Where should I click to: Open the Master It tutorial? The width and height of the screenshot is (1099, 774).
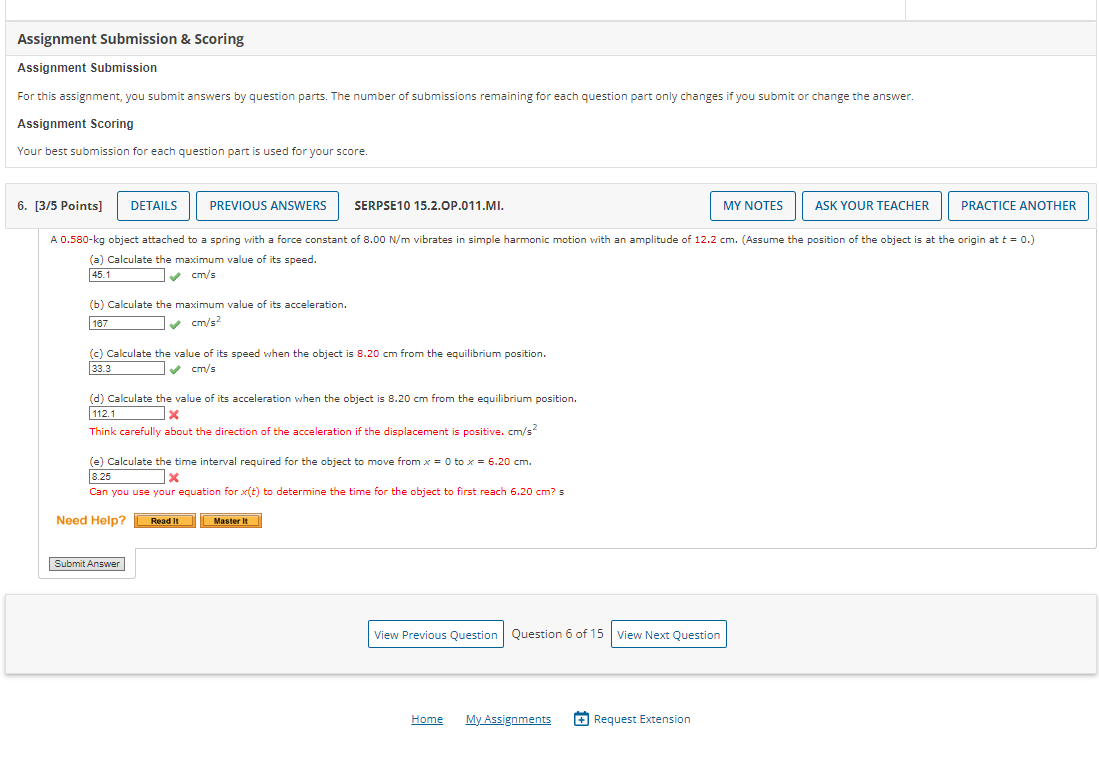[x=230, y=520]
